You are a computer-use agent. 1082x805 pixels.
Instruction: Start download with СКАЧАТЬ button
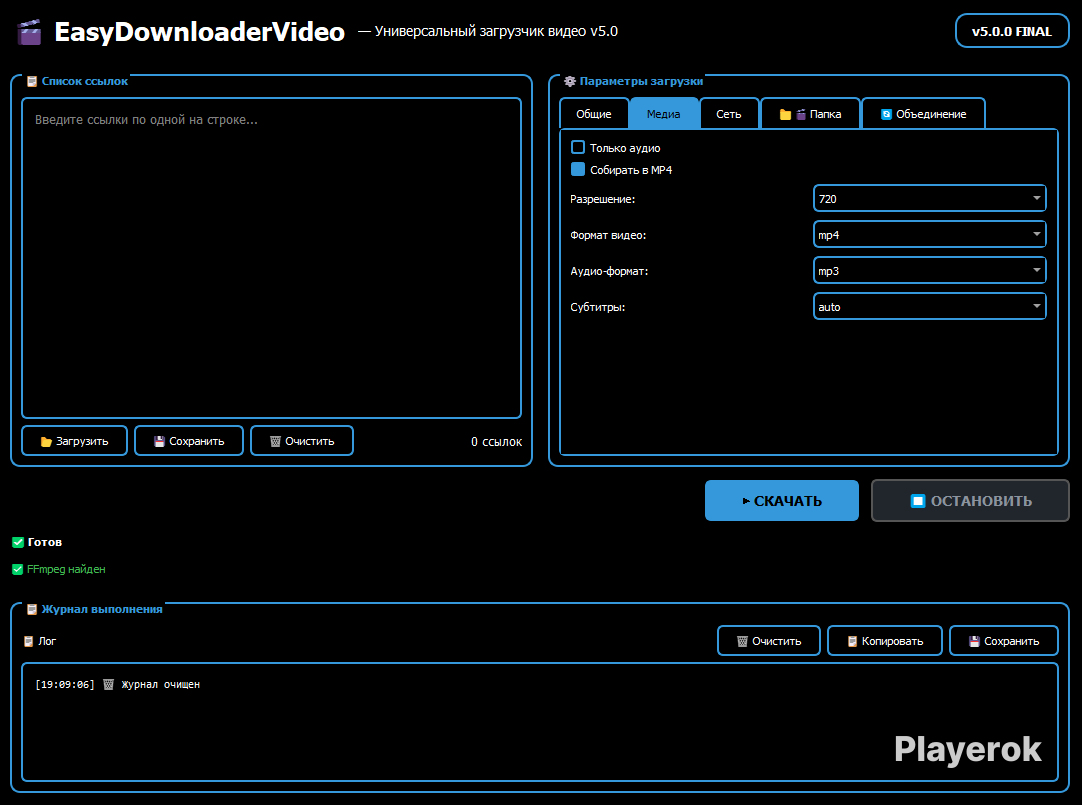pos(782,500)
